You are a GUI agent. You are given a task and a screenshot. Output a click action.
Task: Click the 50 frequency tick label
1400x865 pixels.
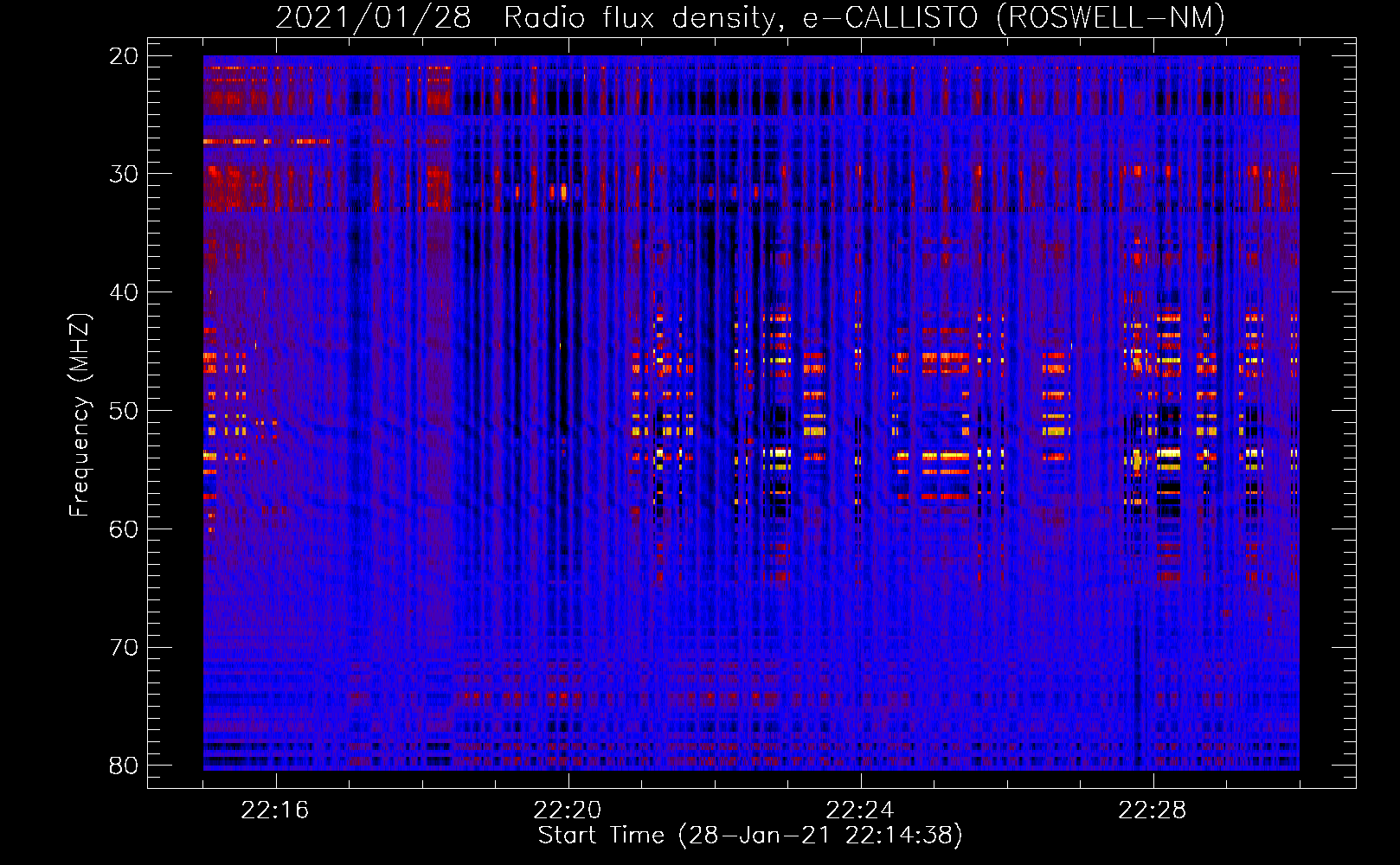click(125, 411)
